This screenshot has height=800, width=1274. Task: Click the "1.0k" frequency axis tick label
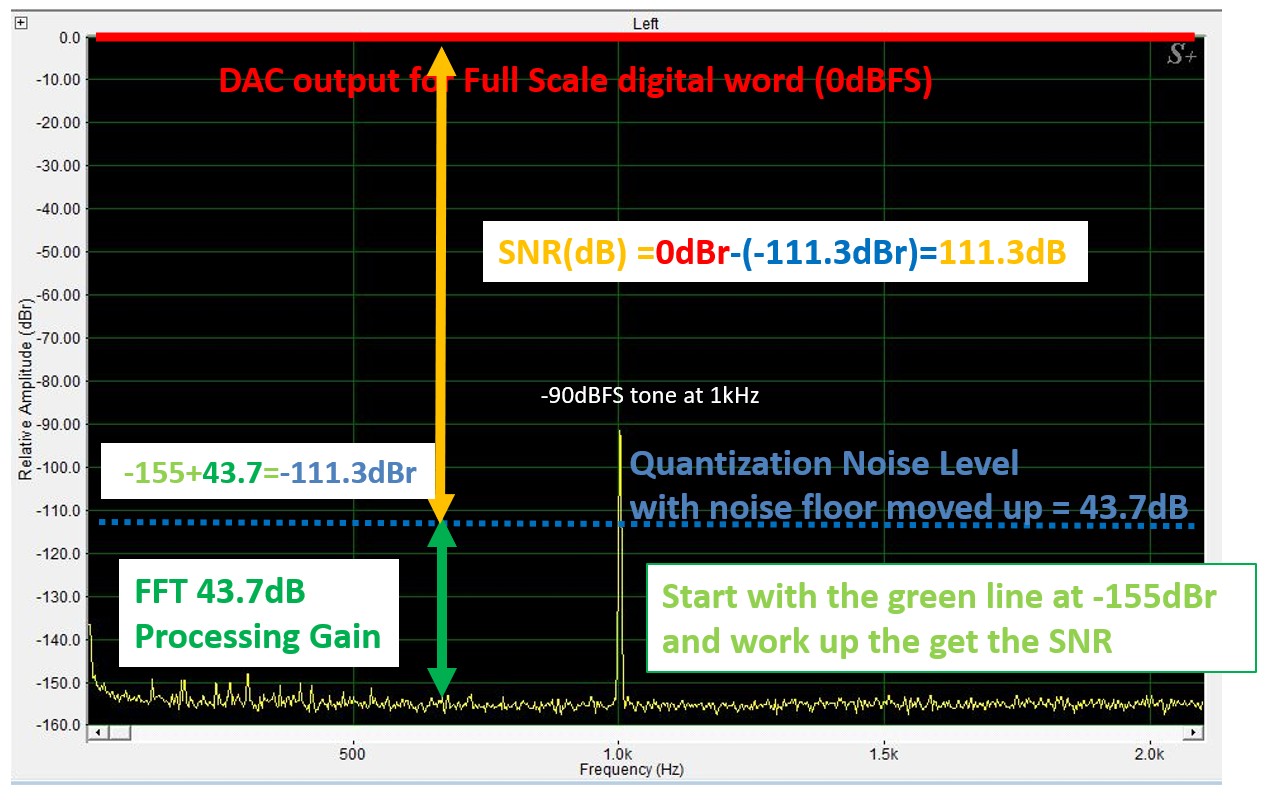[618, 752]
